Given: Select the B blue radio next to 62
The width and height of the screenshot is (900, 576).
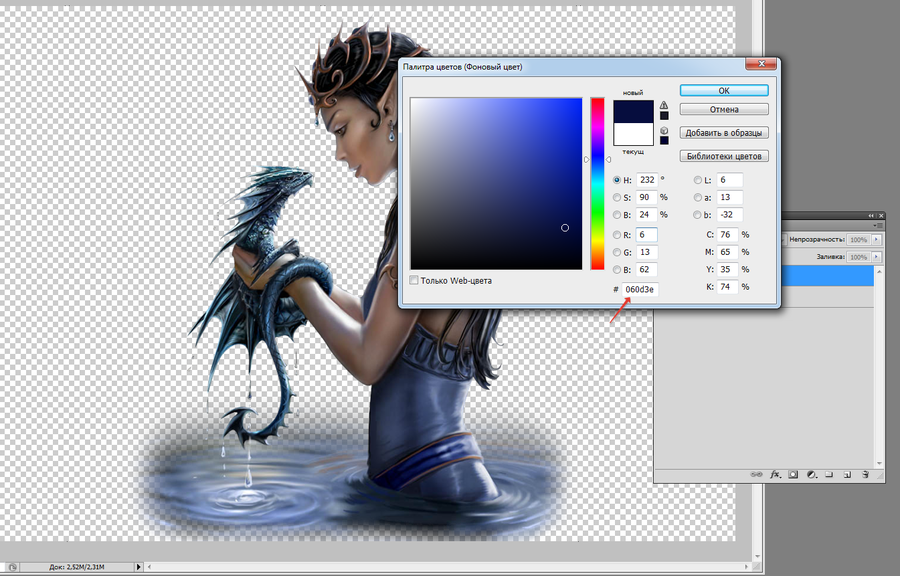Looking at the screenshot, I should tap(616, 270).
